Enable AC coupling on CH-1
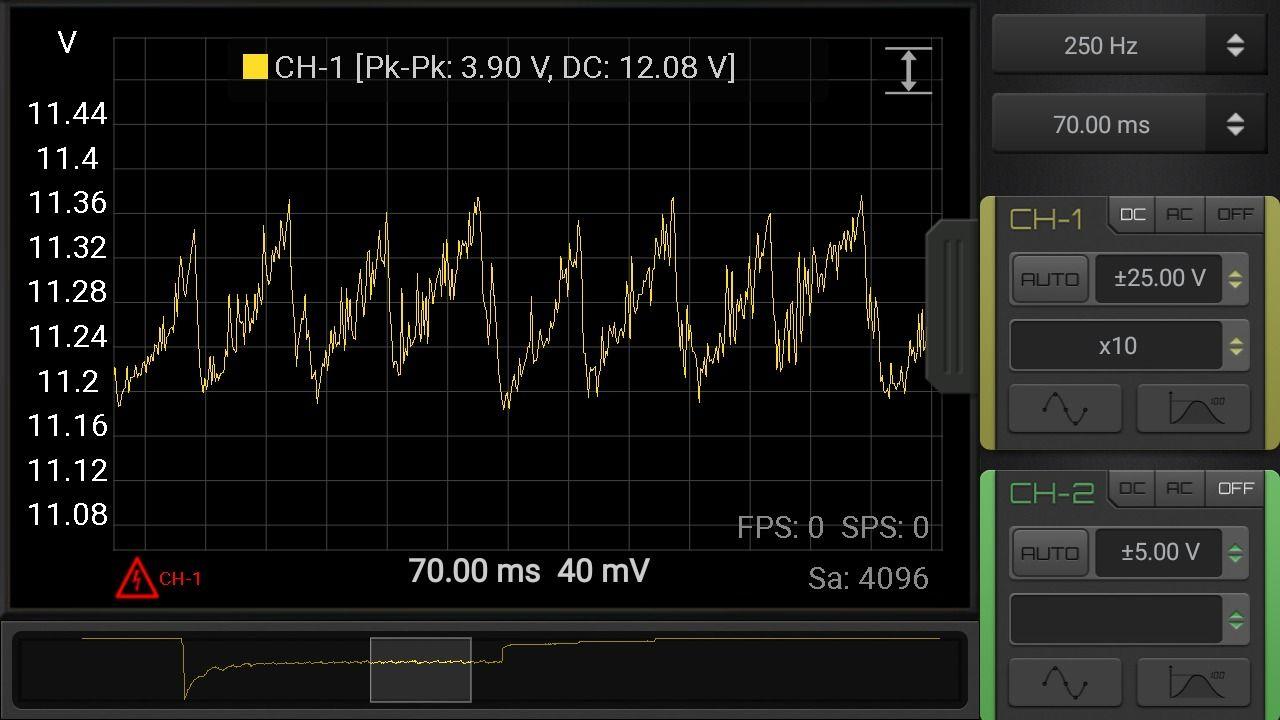 click(x=1179, y=213)
